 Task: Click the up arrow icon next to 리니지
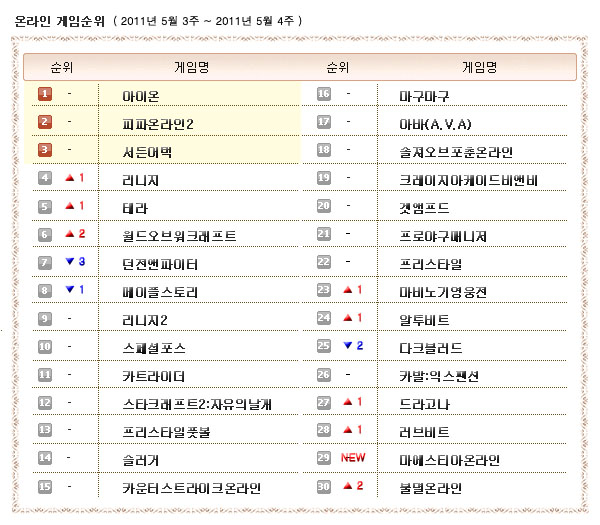(x=69, y=178)
